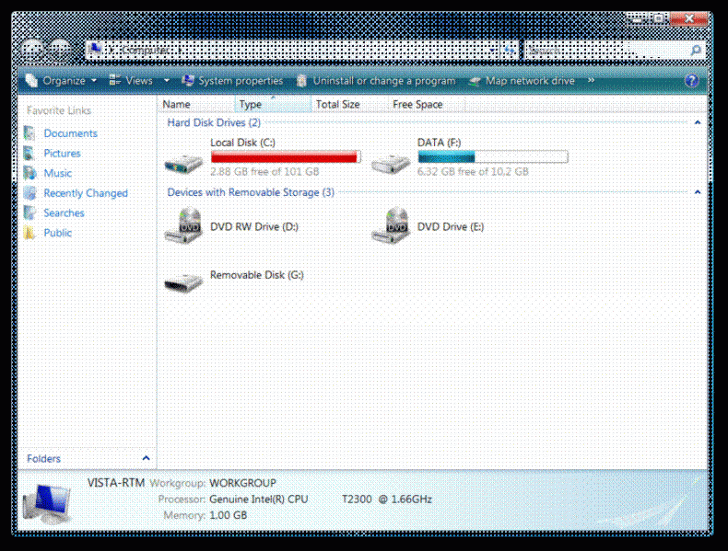Sort by Type column header
This screenshot has width=728, height=551.
[x=273, y=104]
